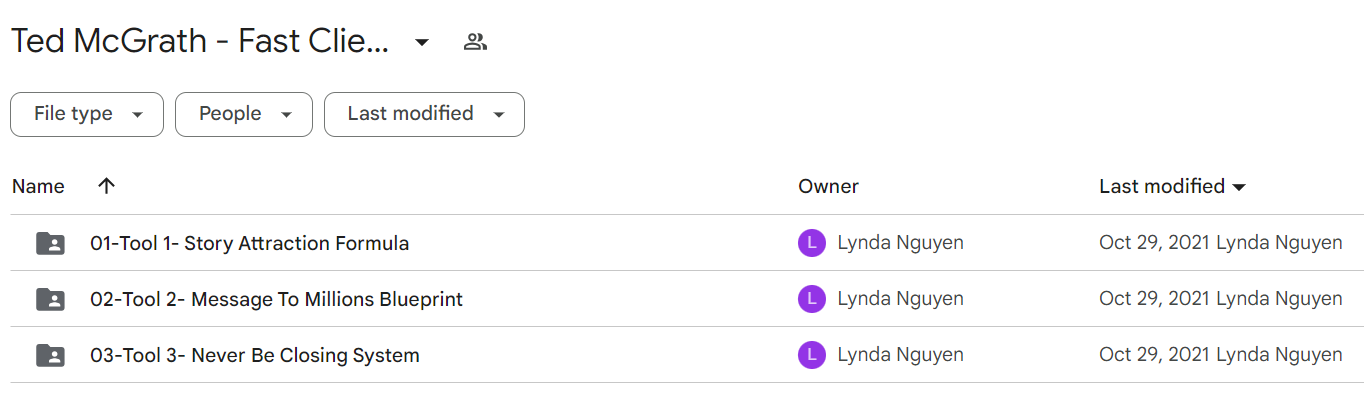Reverse sort using the Name arrow
The image size is (1364, 397).
pyautogui.click(x=107, y=186)
